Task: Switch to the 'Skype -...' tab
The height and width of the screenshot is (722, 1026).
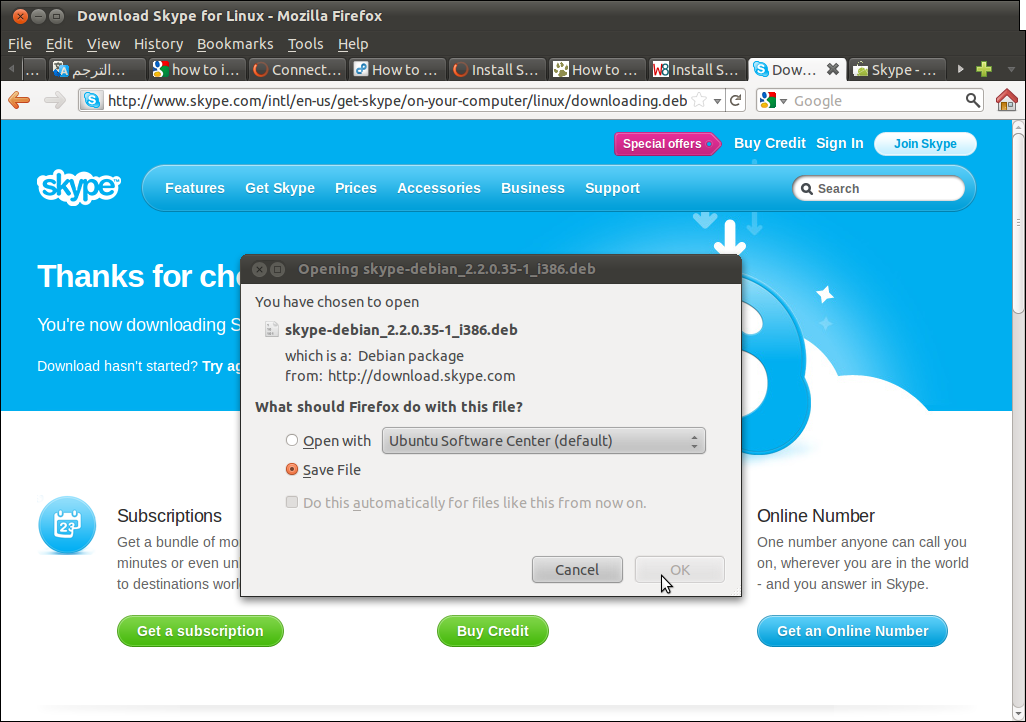Action: 897,69
